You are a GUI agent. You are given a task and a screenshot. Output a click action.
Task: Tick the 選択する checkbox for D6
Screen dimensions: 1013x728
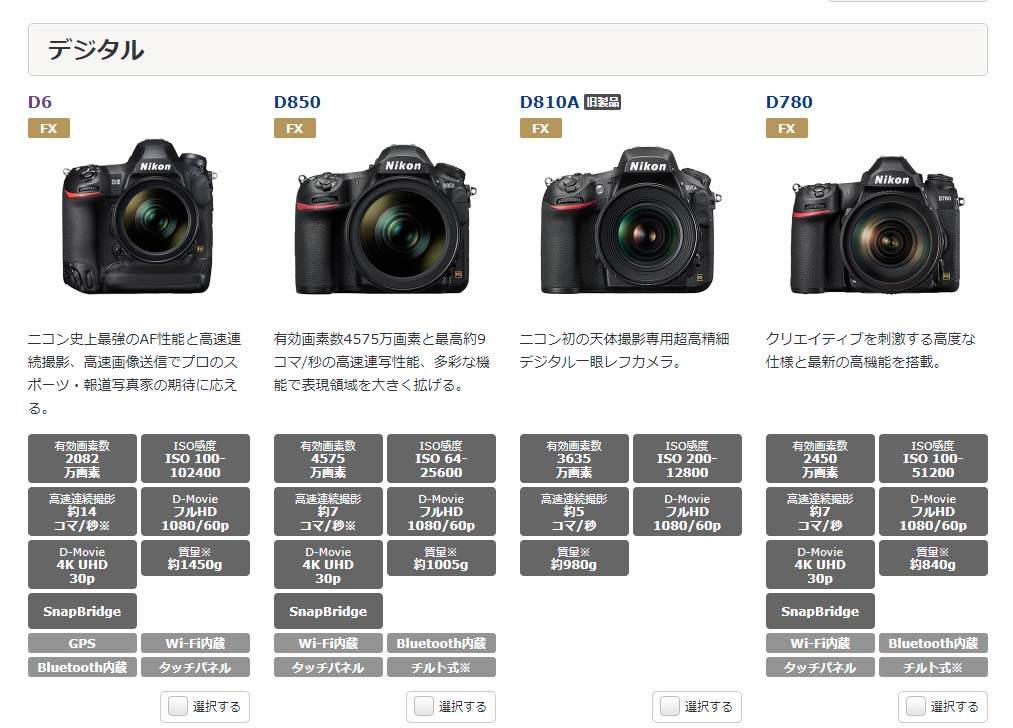pyautogui.click(x=178, y=706)
